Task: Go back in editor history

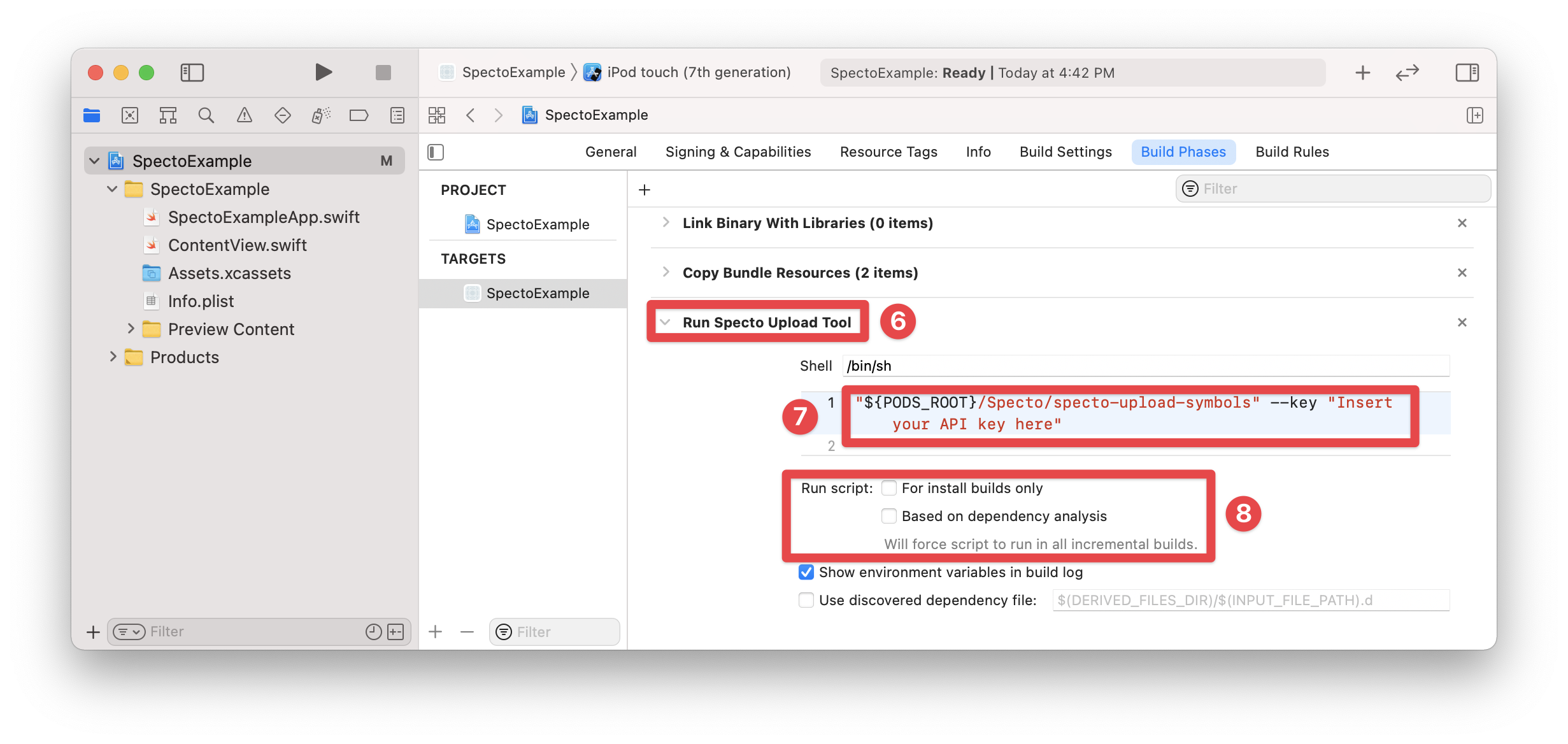Action: click(x=471, y=115)
